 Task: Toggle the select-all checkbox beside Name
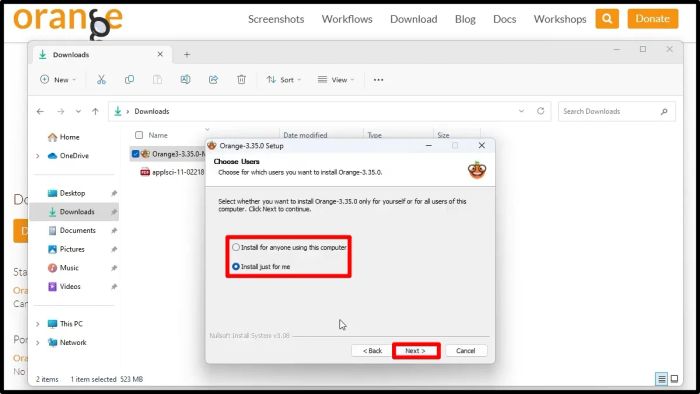pyautogui.click(x=139, y=135)
